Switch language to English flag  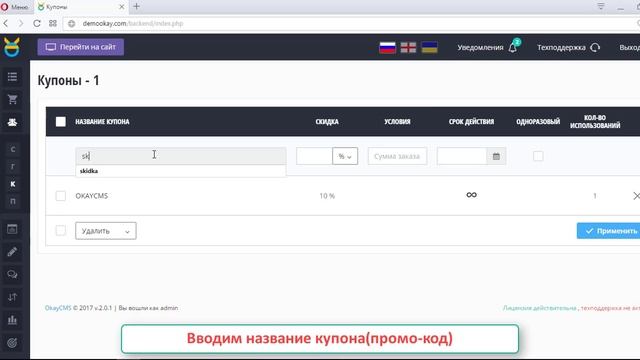coord(408,47)
